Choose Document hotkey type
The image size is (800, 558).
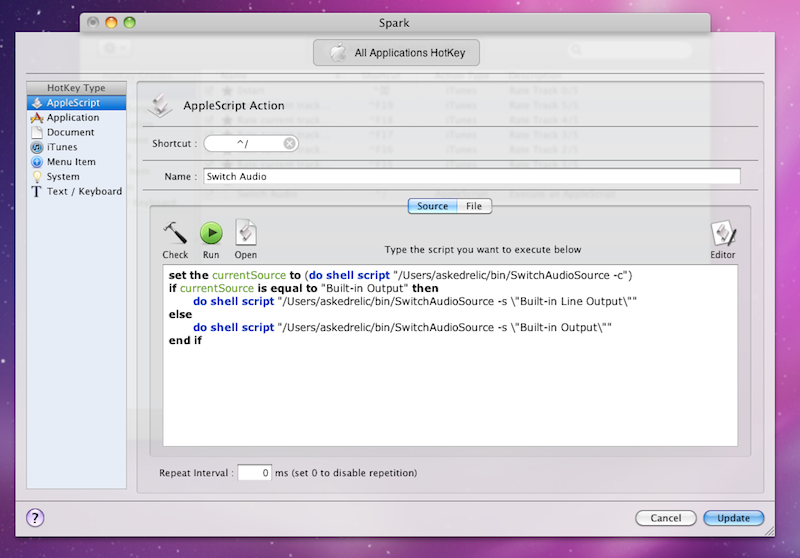[x=70, y=132]
